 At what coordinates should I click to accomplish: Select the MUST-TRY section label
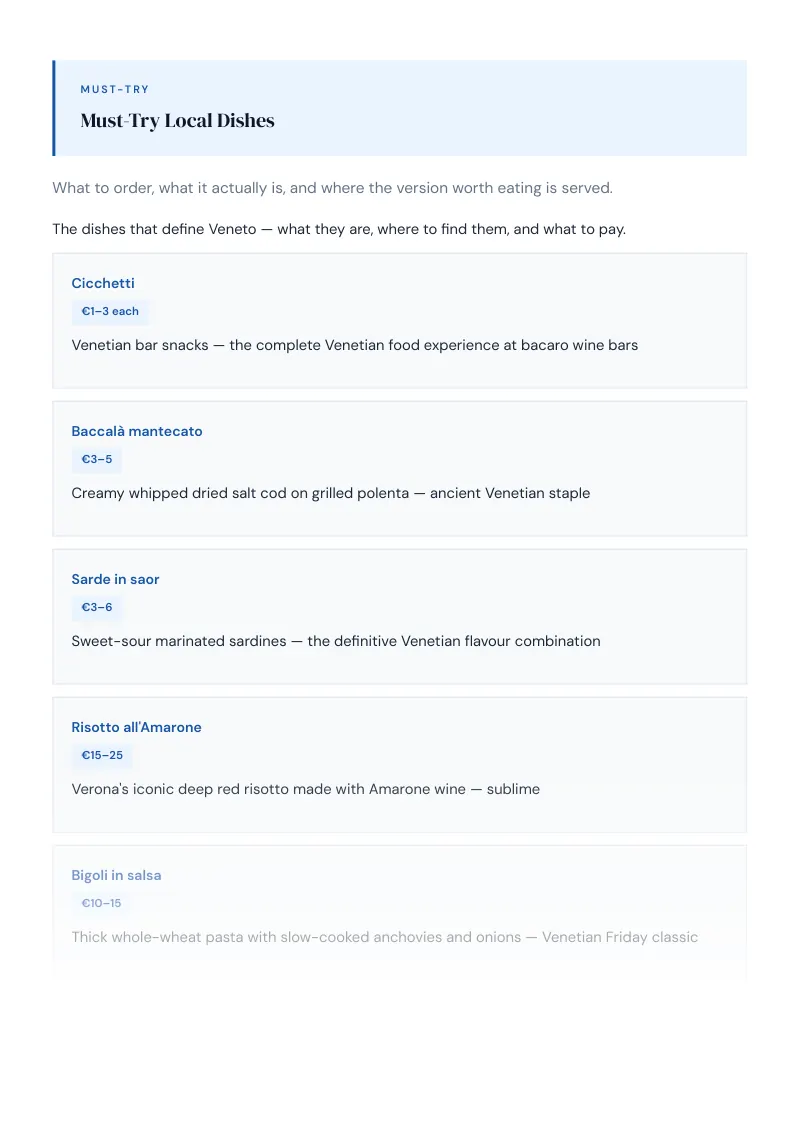115,90
